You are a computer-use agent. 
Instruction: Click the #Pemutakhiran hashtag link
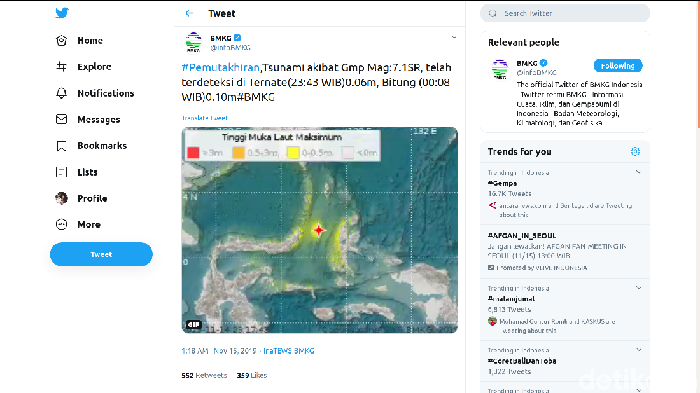(221, 67)
